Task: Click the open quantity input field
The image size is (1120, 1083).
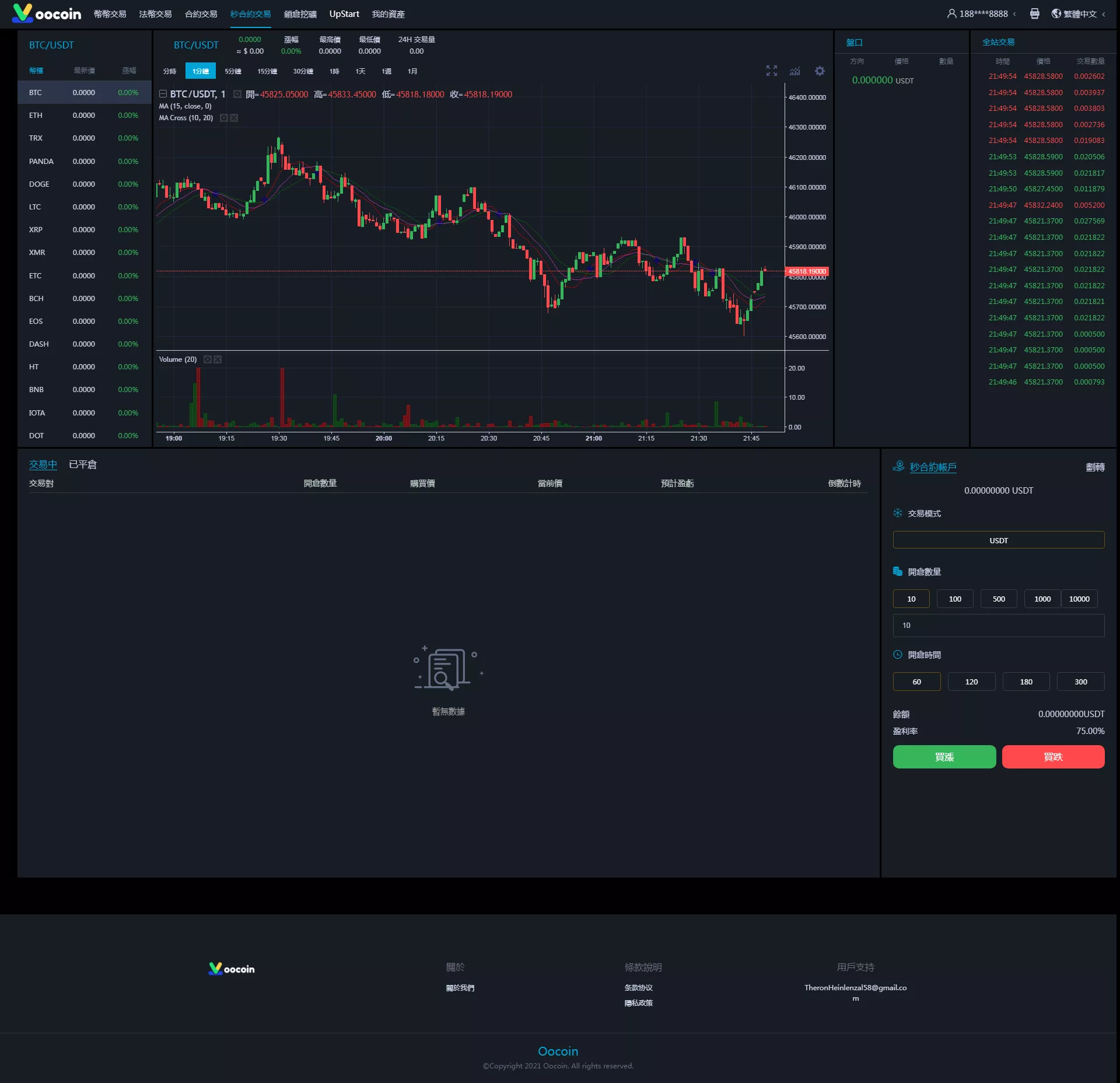Action: pos(998,626)
